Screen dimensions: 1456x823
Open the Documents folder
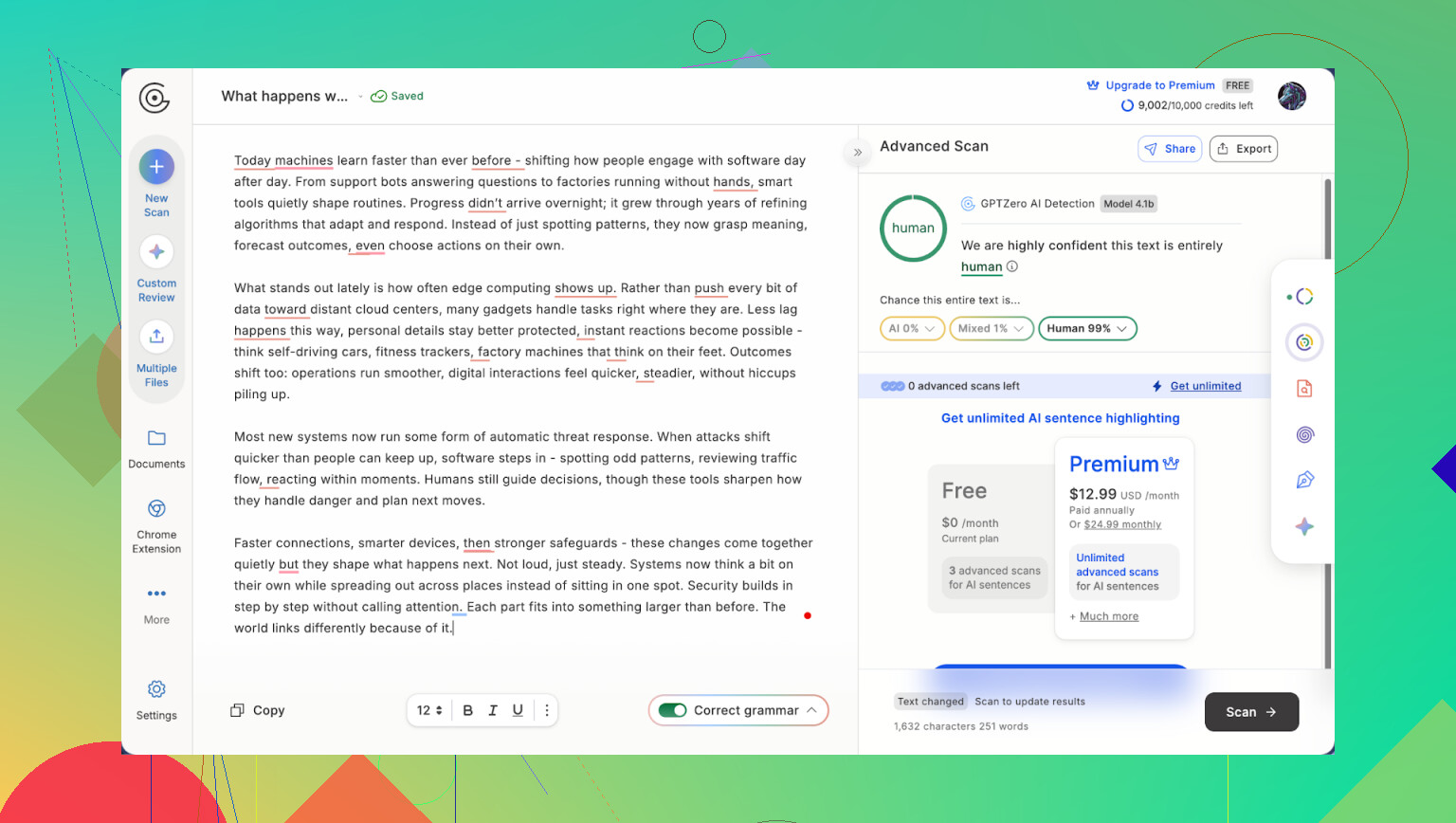coord(156,438)
